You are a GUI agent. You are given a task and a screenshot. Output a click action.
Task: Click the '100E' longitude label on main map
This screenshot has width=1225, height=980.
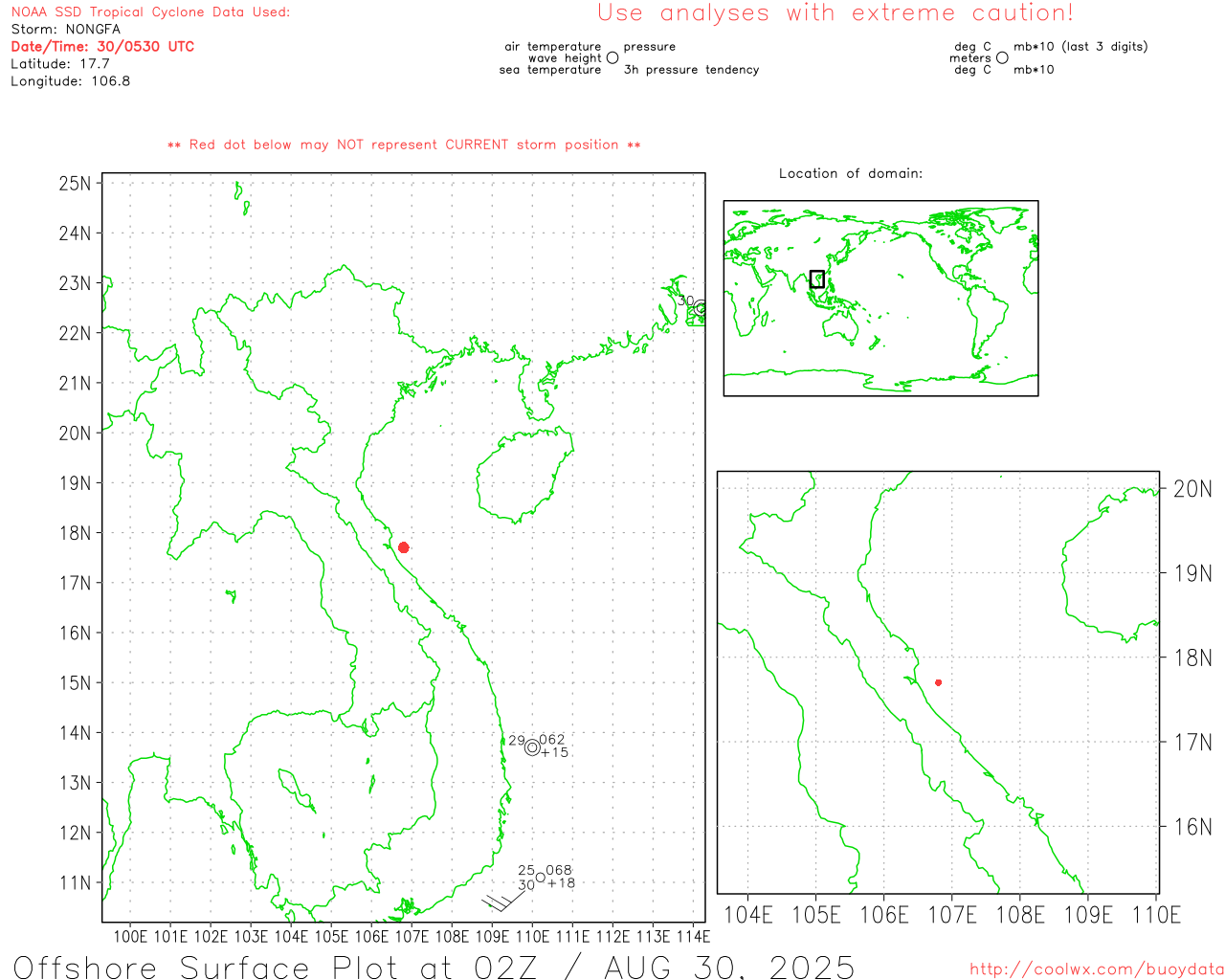point(130,936)
